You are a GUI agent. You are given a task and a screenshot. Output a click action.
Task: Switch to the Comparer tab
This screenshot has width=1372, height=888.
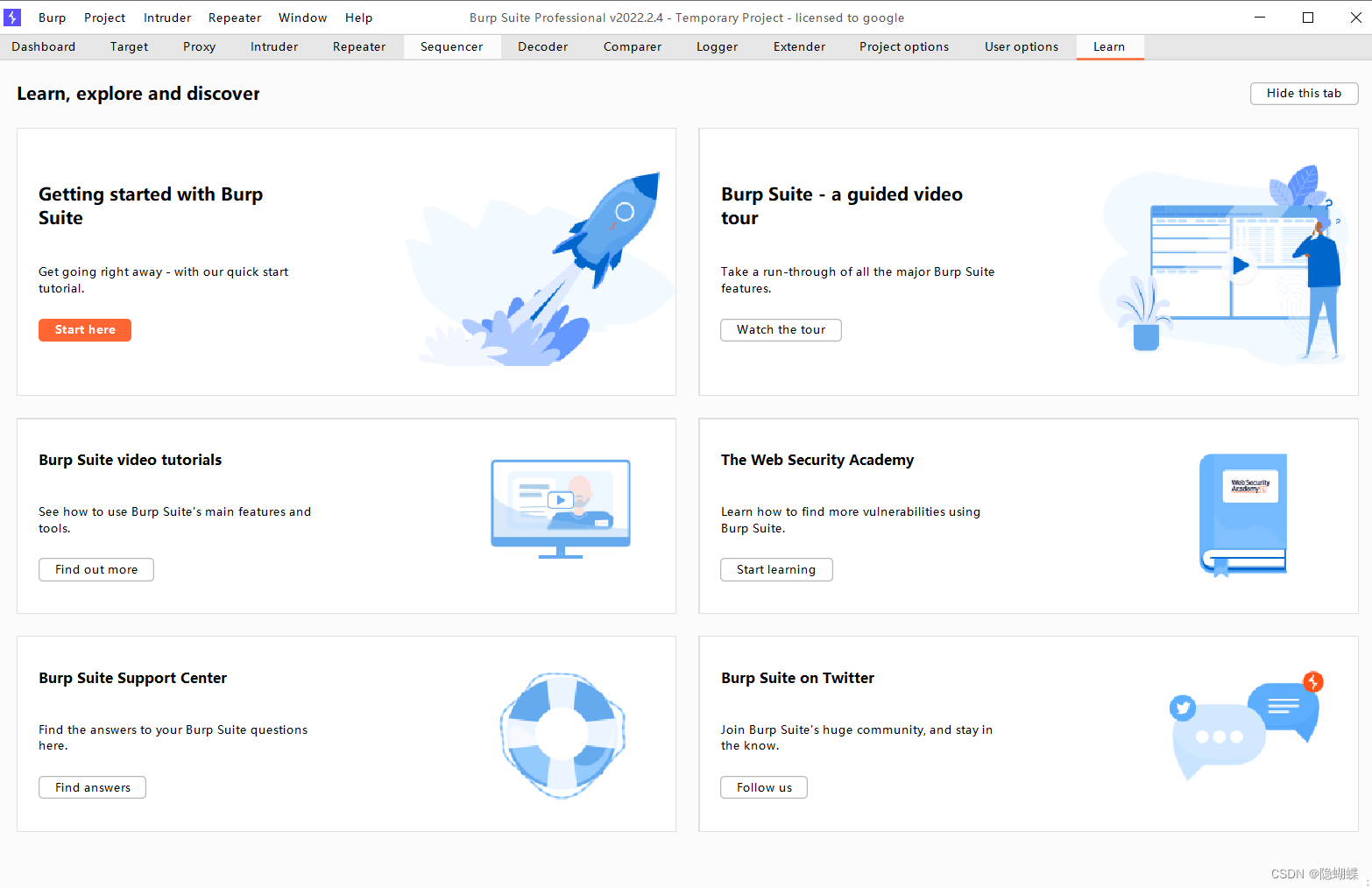(x=633, y=47)
